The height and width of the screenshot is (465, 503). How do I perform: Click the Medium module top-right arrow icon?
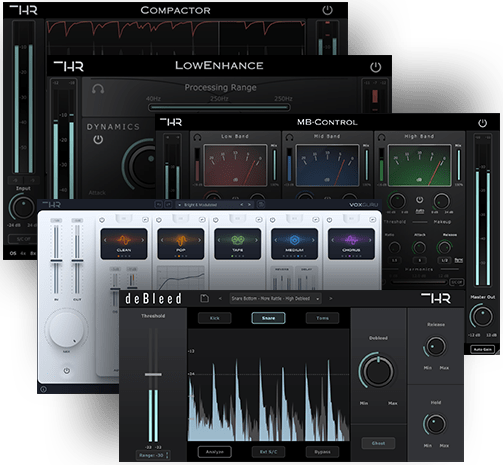pos(316,219)
